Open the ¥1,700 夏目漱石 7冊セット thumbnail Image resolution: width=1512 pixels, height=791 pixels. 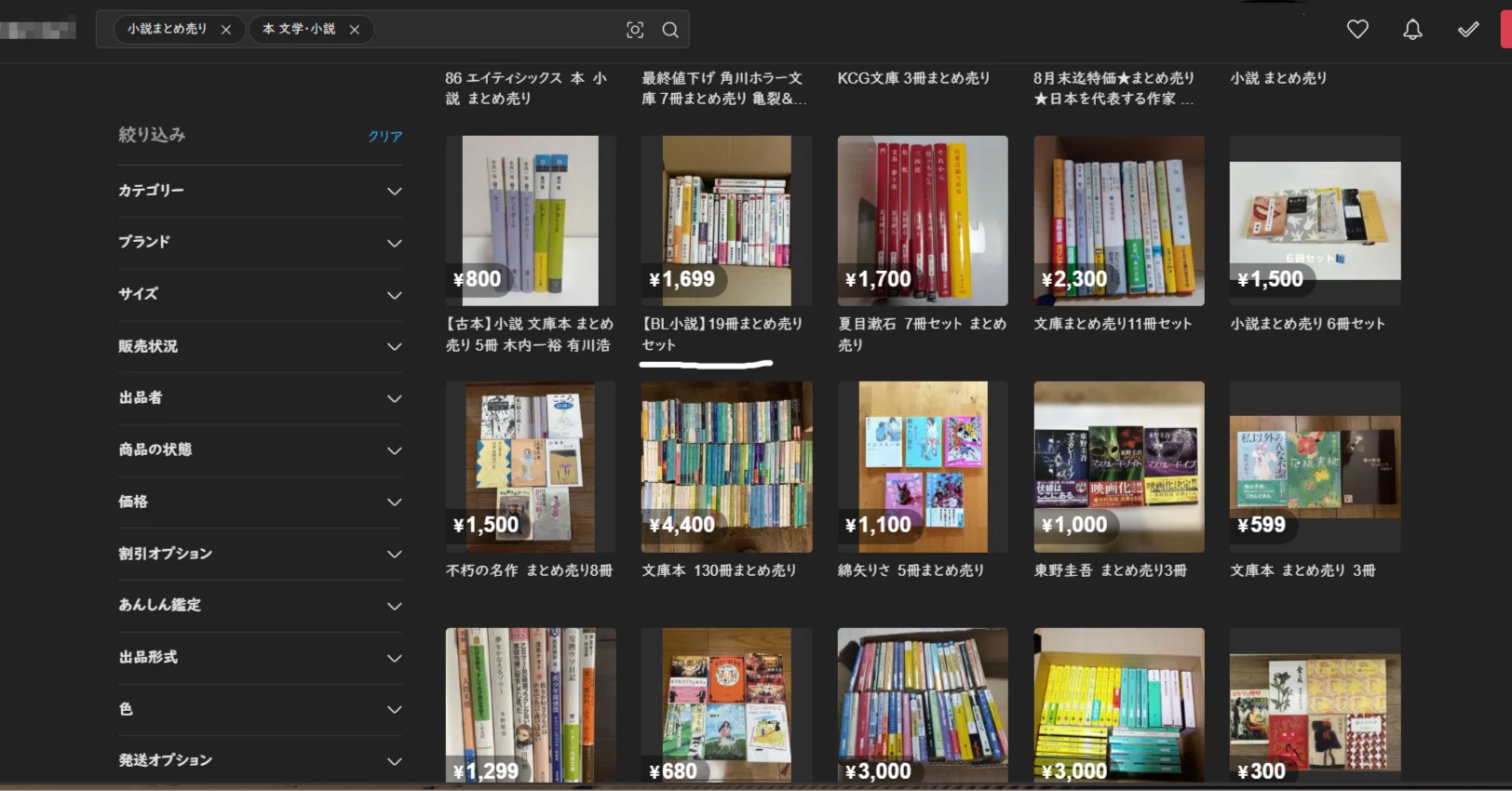click(923, 221)
